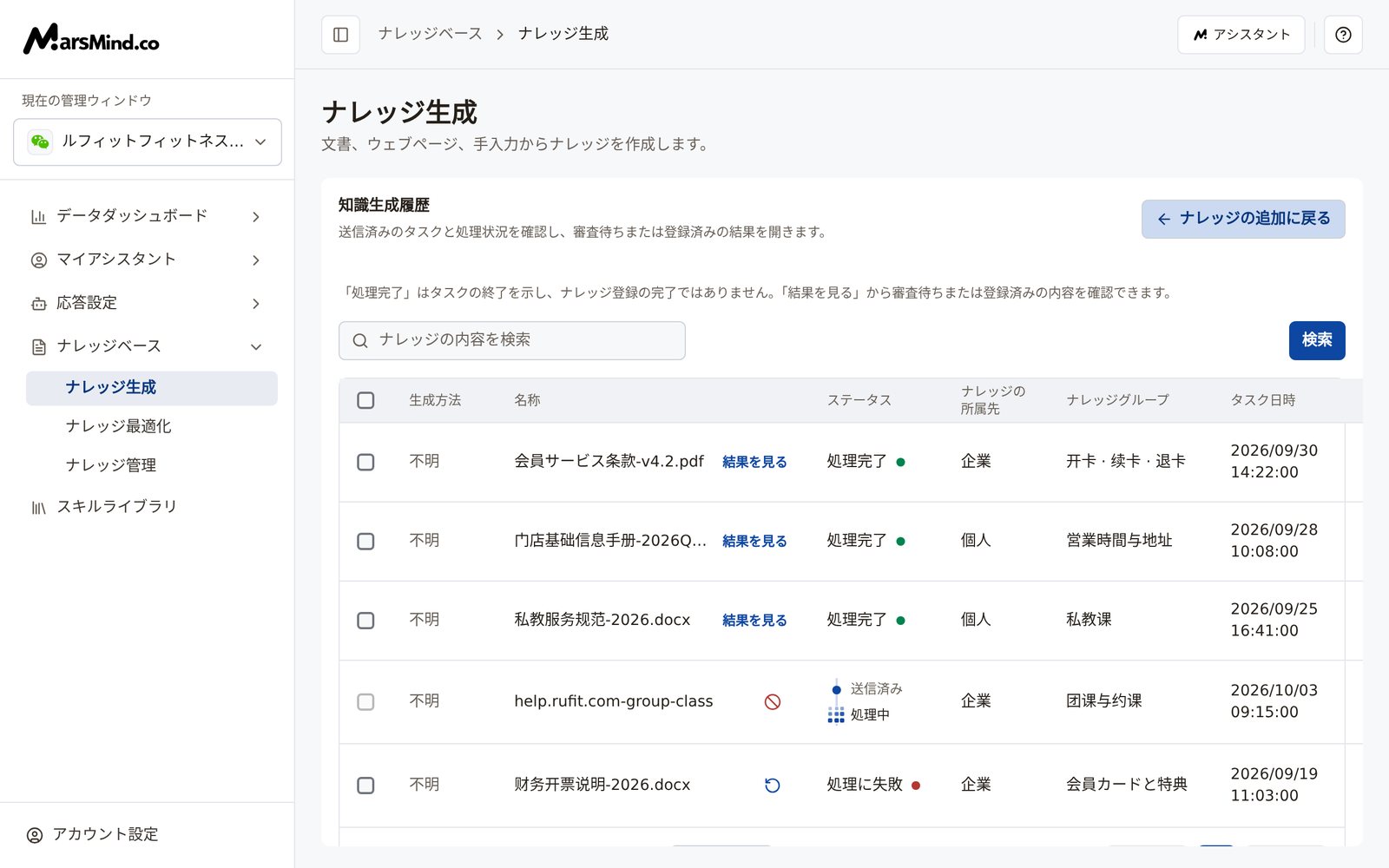Focus the ナレッジの内容を検索 search field
Image resolution: width=1389 pixels, height=868 pixels.
pyautogui.click(x=512, y=340)
